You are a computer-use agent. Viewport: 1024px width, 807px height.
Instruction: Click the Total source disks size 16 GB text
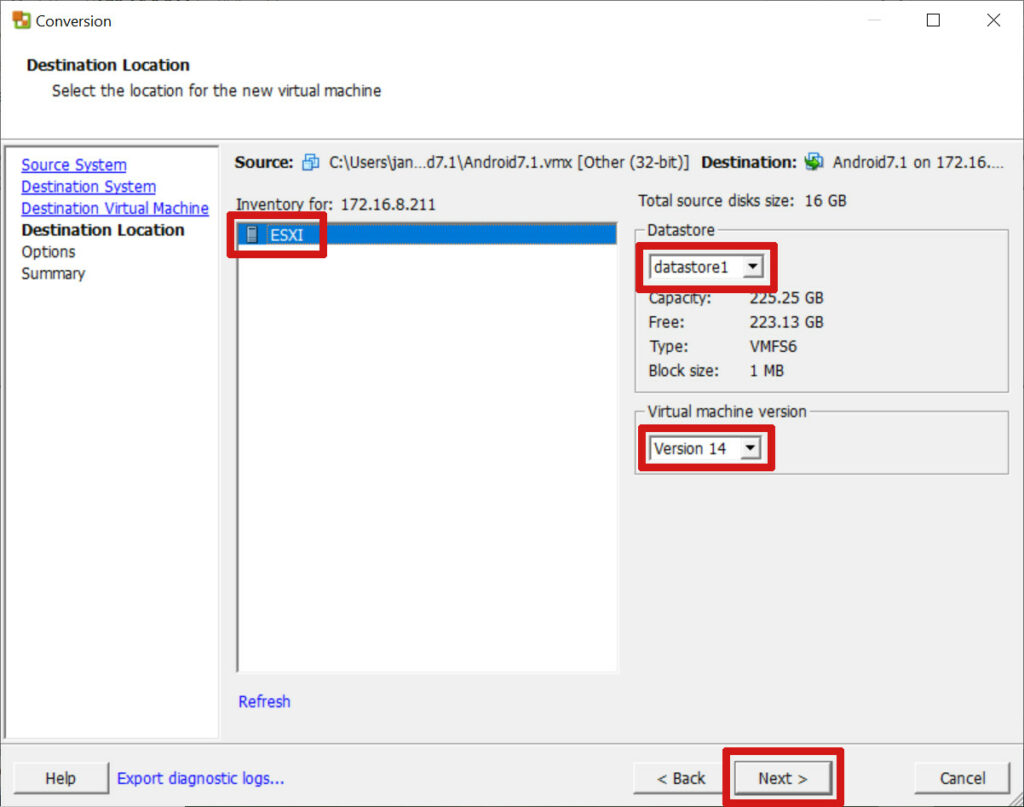click(x=743, y=200)
